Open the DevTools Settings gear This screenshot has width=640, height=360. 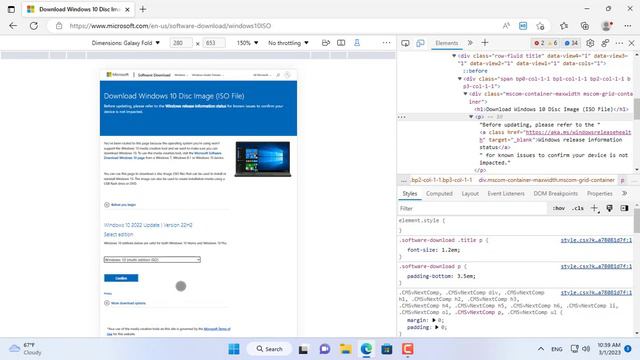(x=590, y=43)
